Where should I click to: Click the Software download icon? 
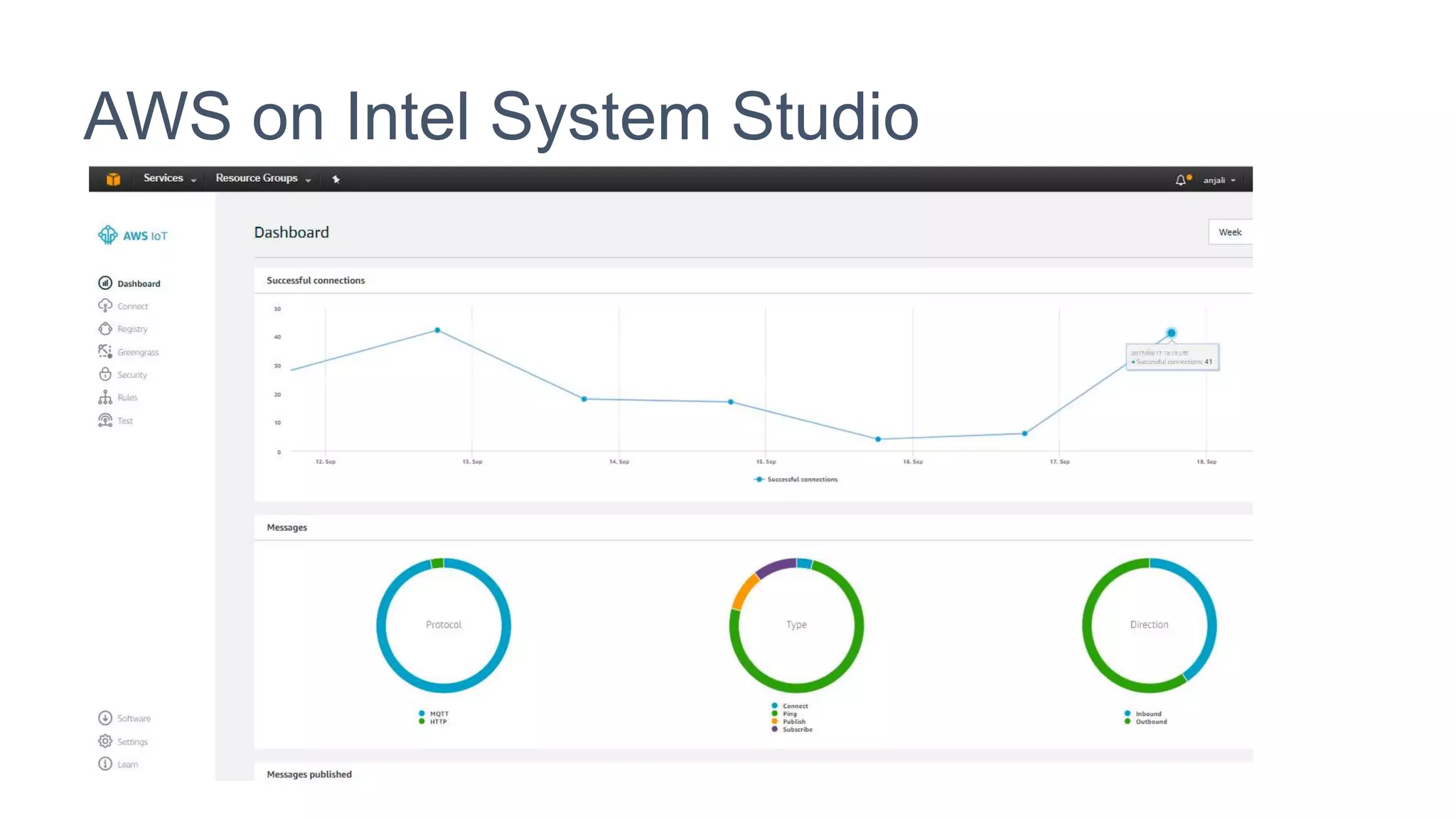(105, 718)
